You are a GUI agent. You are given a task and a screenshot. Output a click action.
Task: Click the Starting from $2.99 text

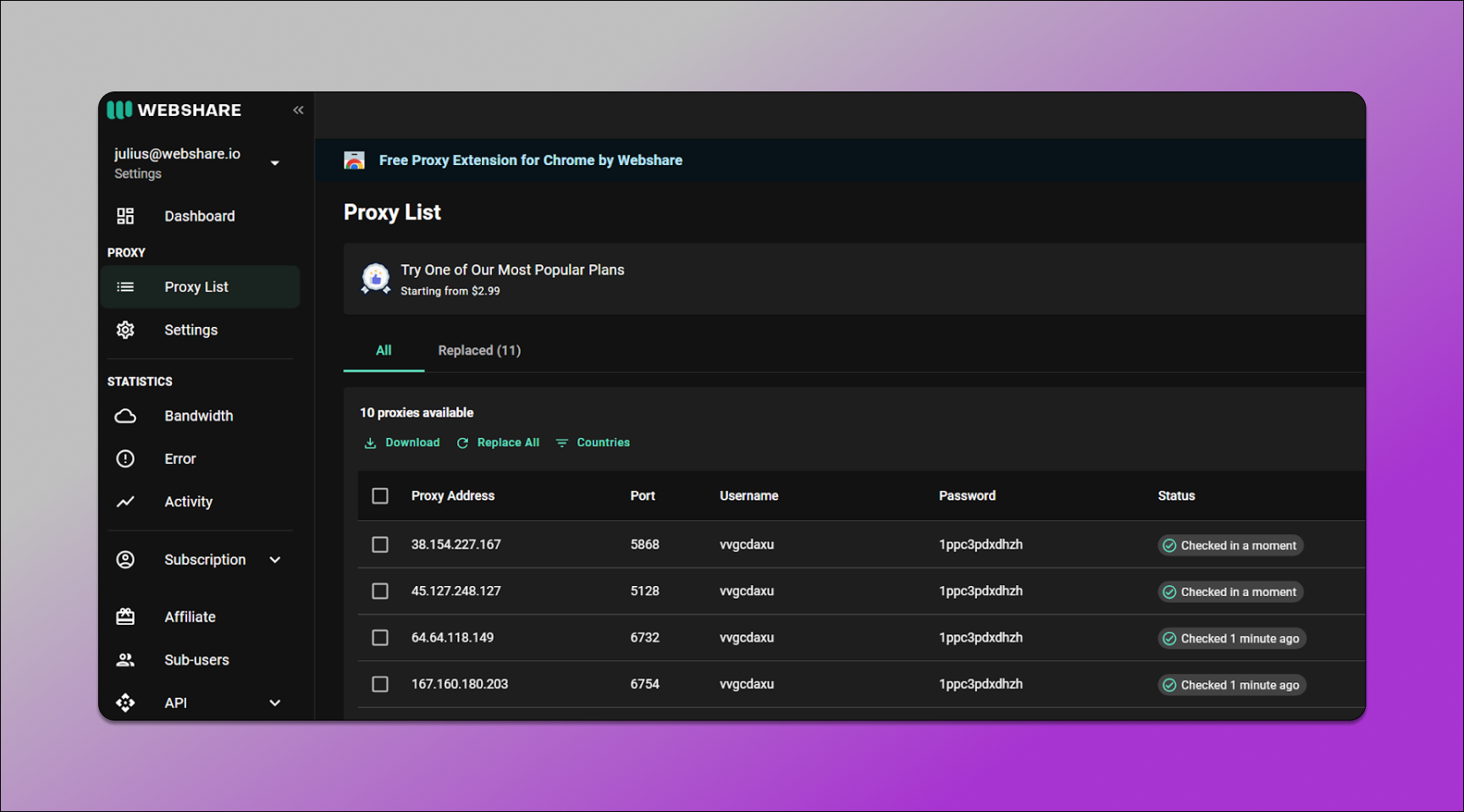pyautogui.click(x=450, y=291)
